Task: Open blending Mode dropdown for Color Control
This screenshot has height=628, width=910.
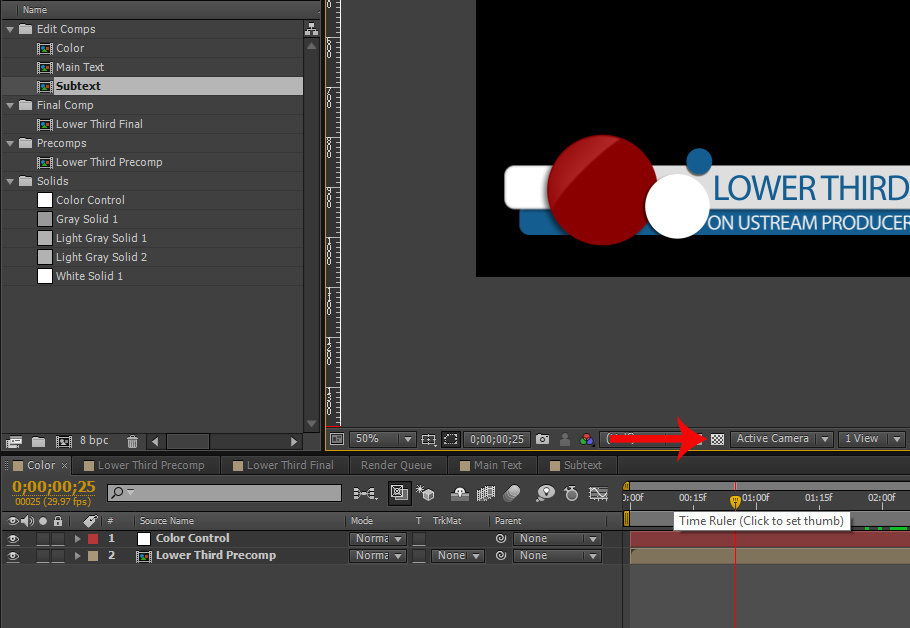Action: pyautogui.click(x=378, y=539)
